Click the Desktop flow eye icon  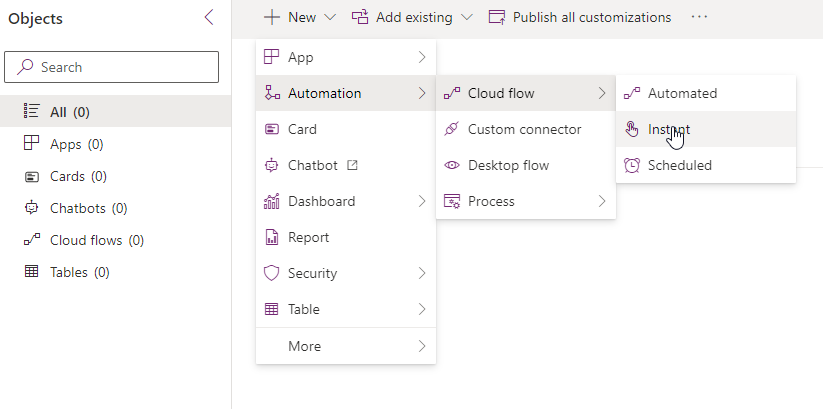pyautogui.click(x=451, y=165)
